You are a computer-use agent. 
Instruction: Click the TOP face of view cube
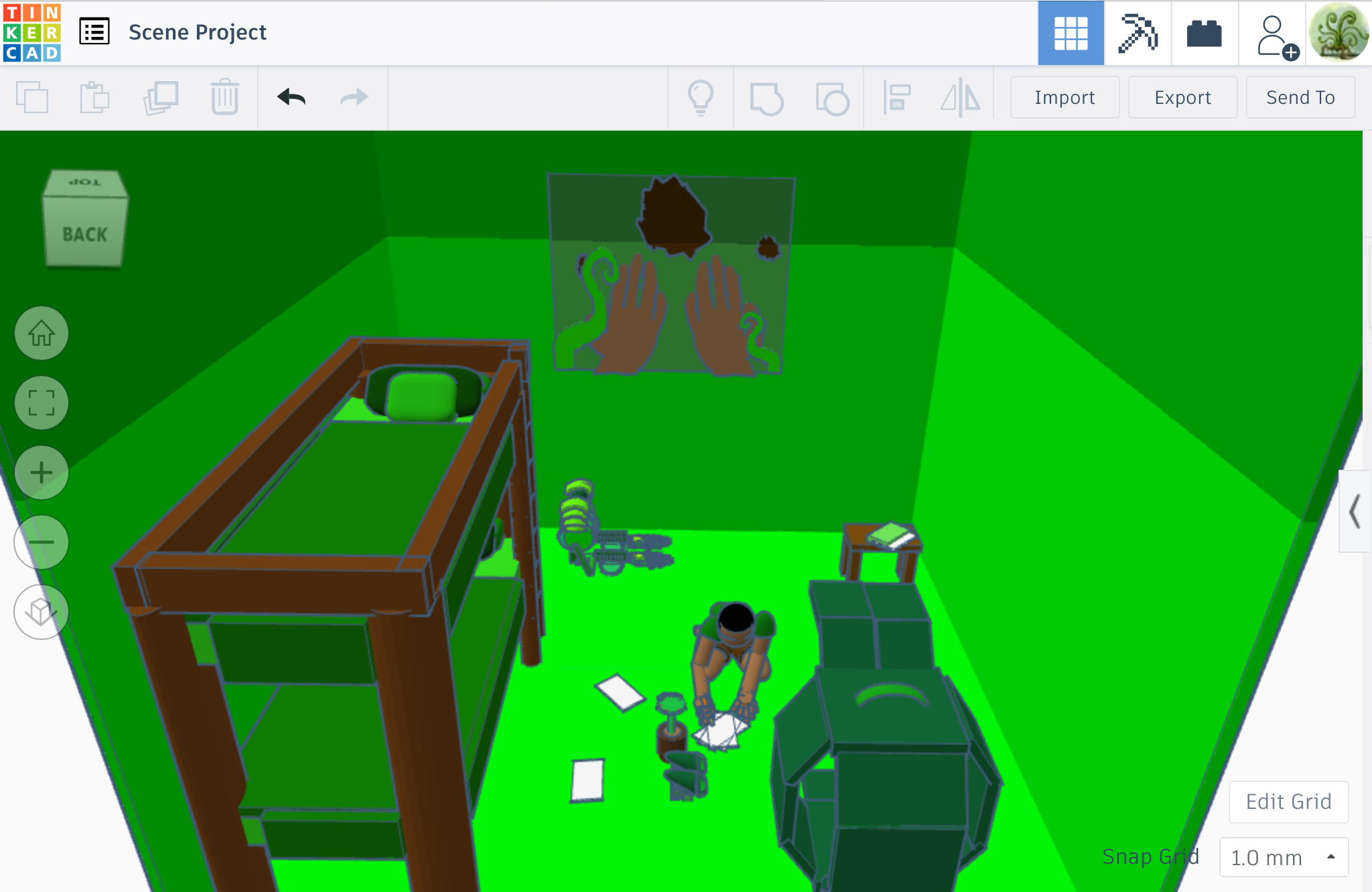pos(85,182)
